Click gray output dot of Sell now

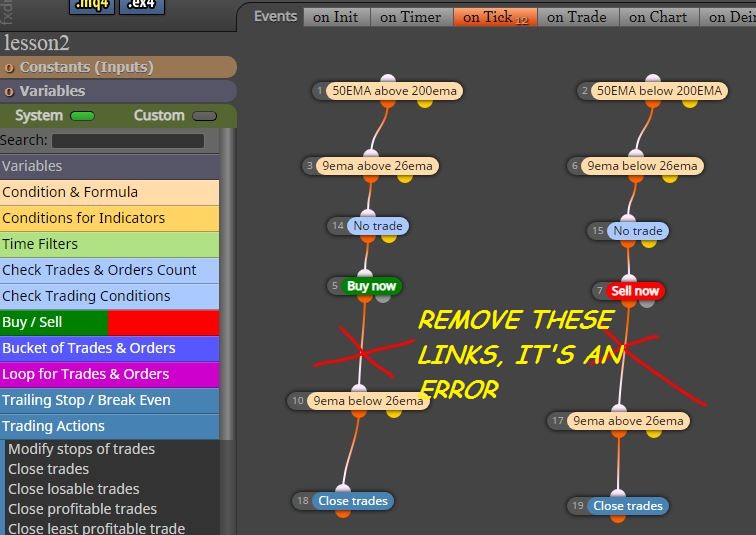coord(648,303)
